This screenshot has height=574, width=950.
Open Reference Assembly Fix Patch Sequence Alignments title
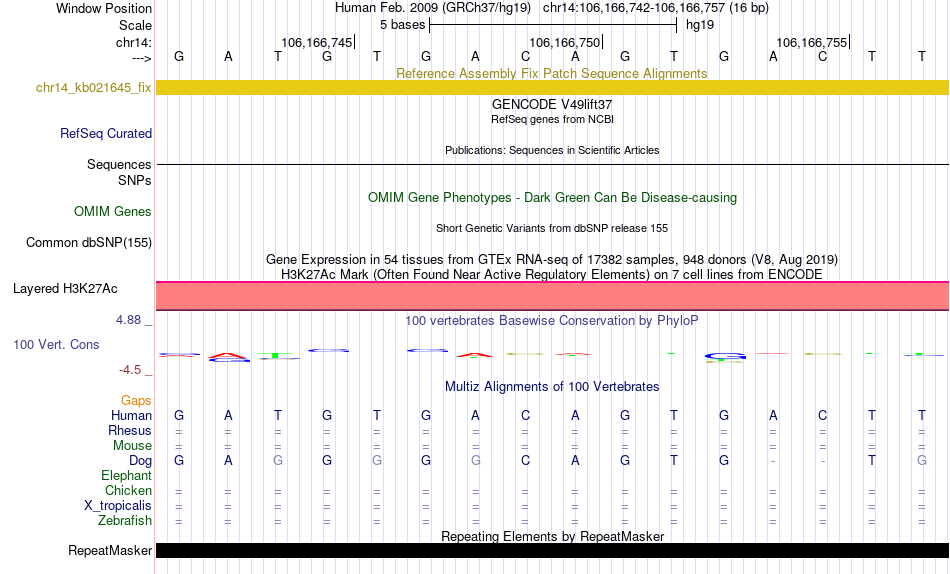click(551, 73)
